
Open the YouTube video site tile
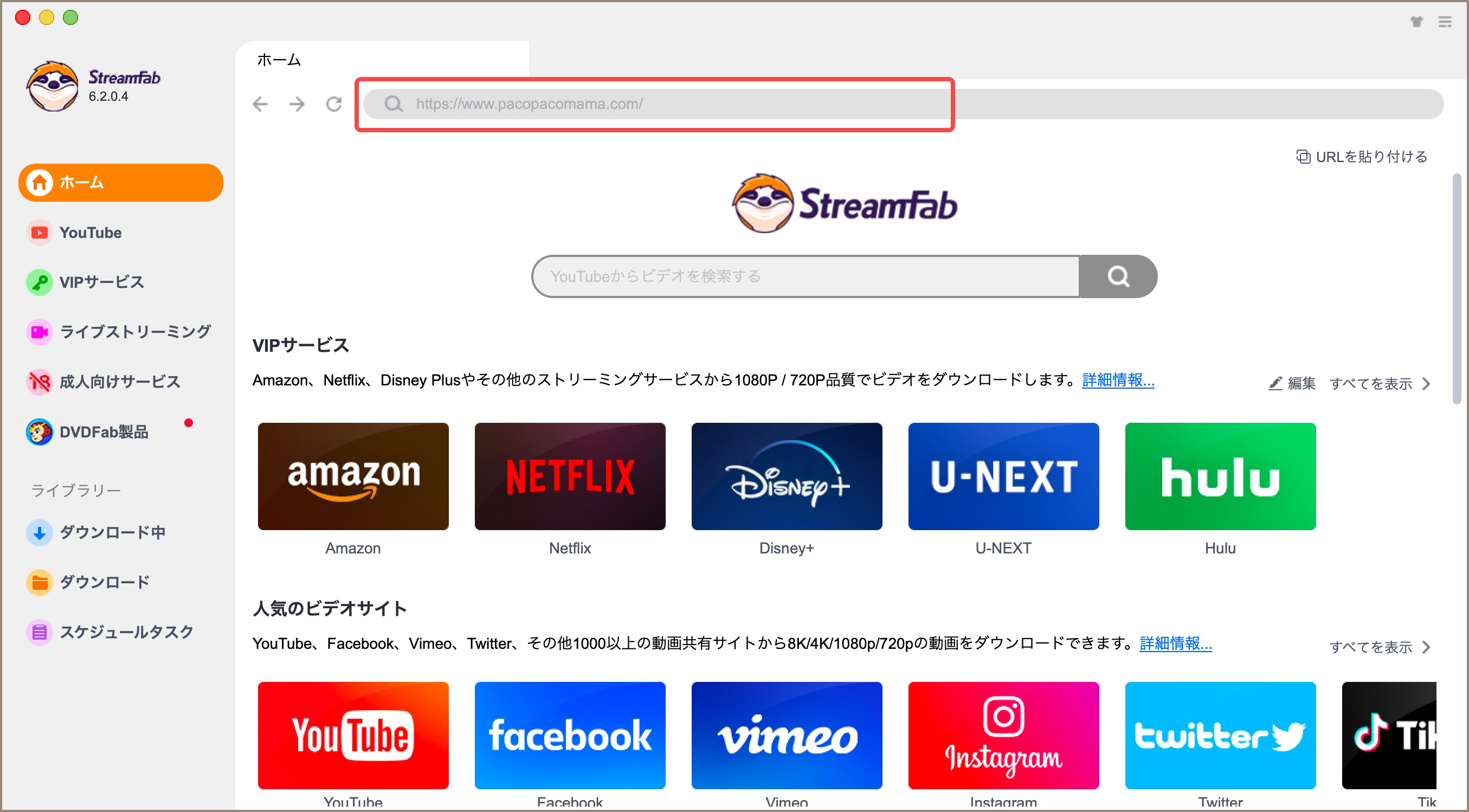[353, 735]
